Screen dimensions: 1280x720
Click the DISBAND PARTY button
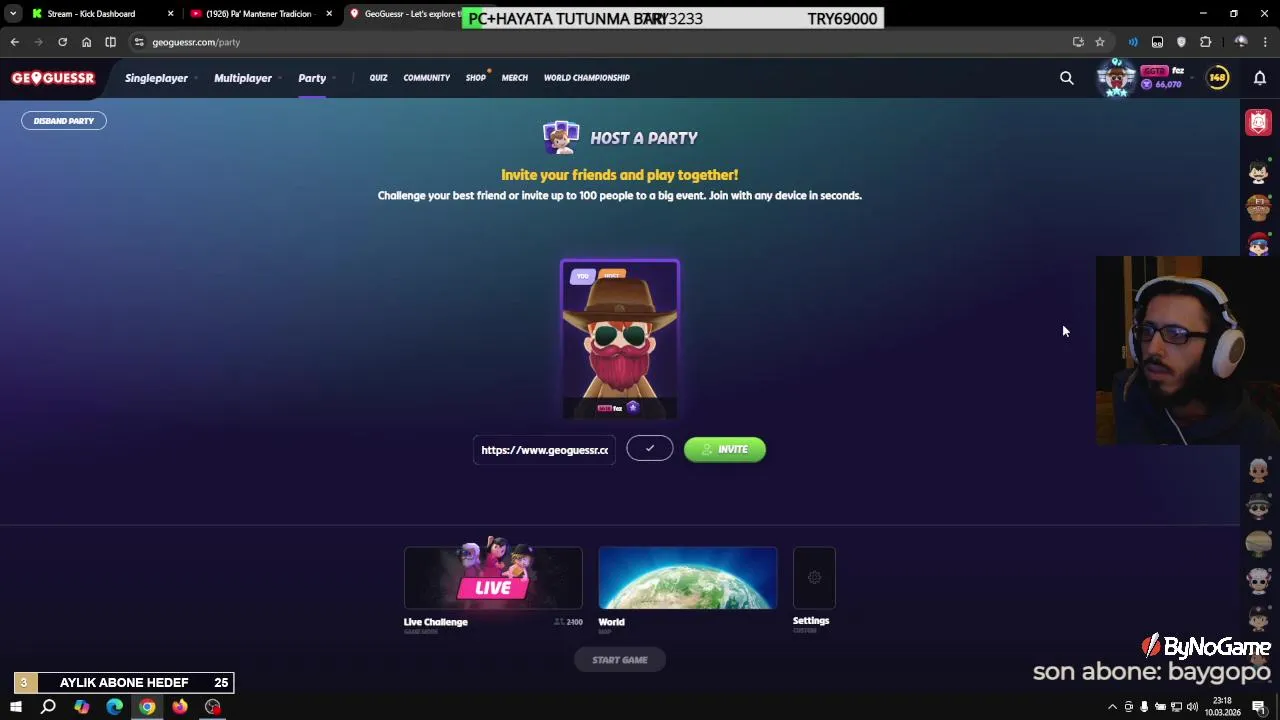click(x=64, y=121)
